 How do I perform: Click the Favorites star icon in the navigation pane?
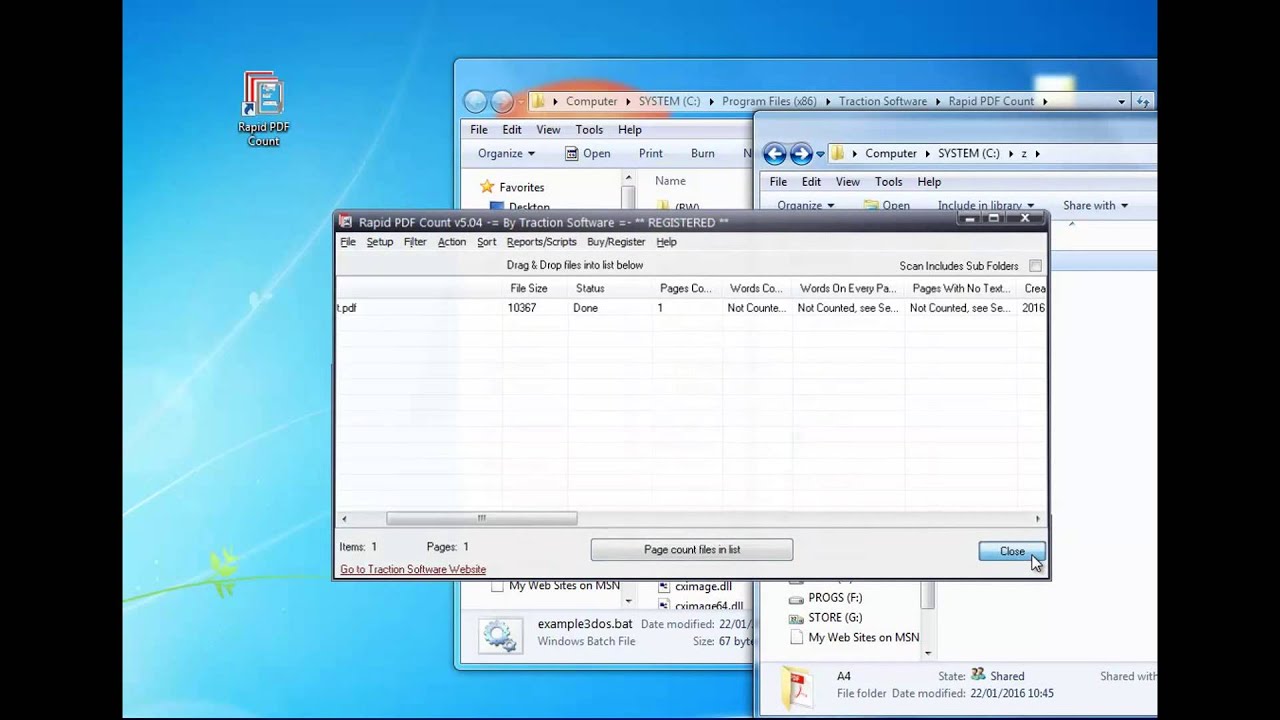click(x=487, y=187)
